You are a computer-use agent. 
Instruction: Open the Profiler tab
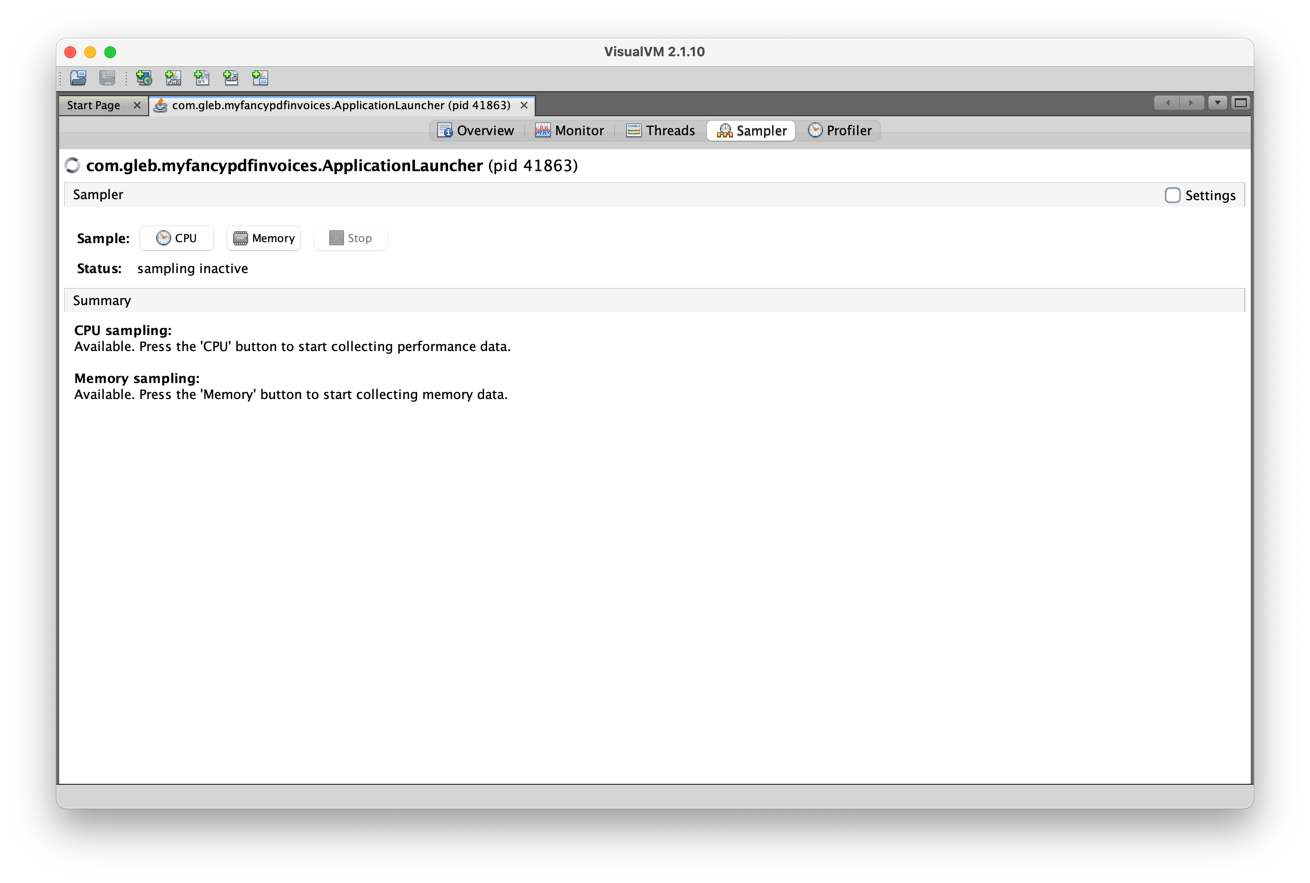point(840,131)
